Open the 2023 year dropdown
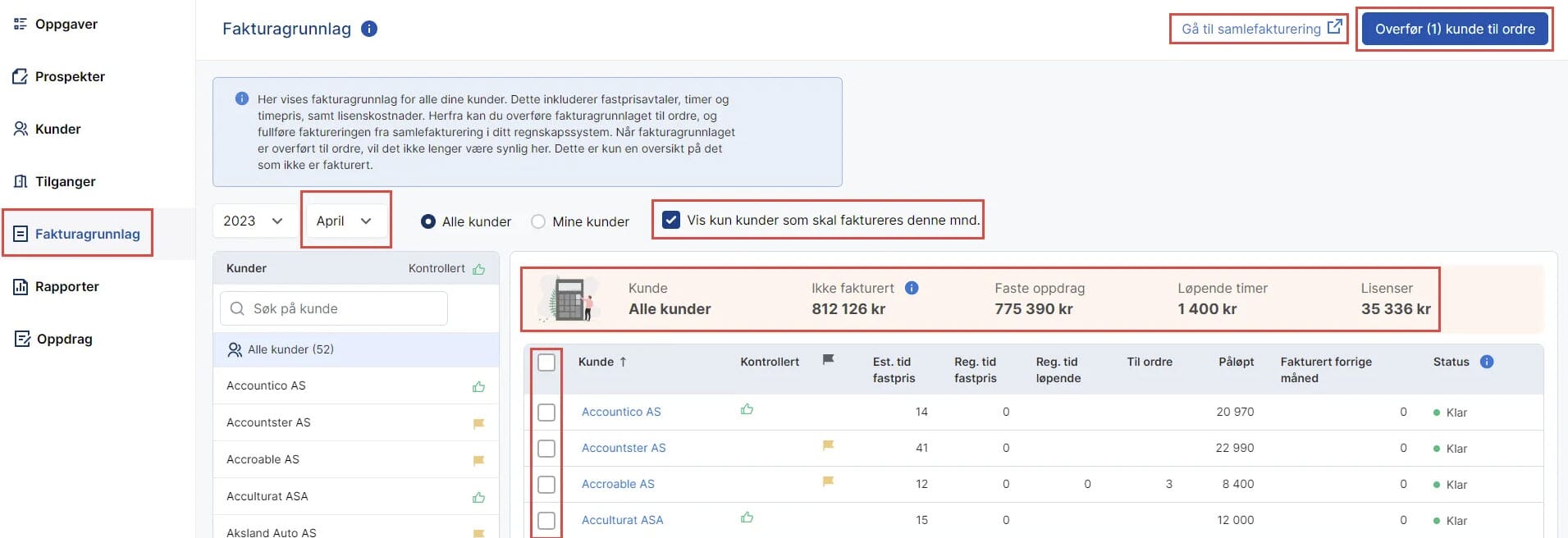The width and height of the screenshot is (1568, 538). [x=254, y=221]
